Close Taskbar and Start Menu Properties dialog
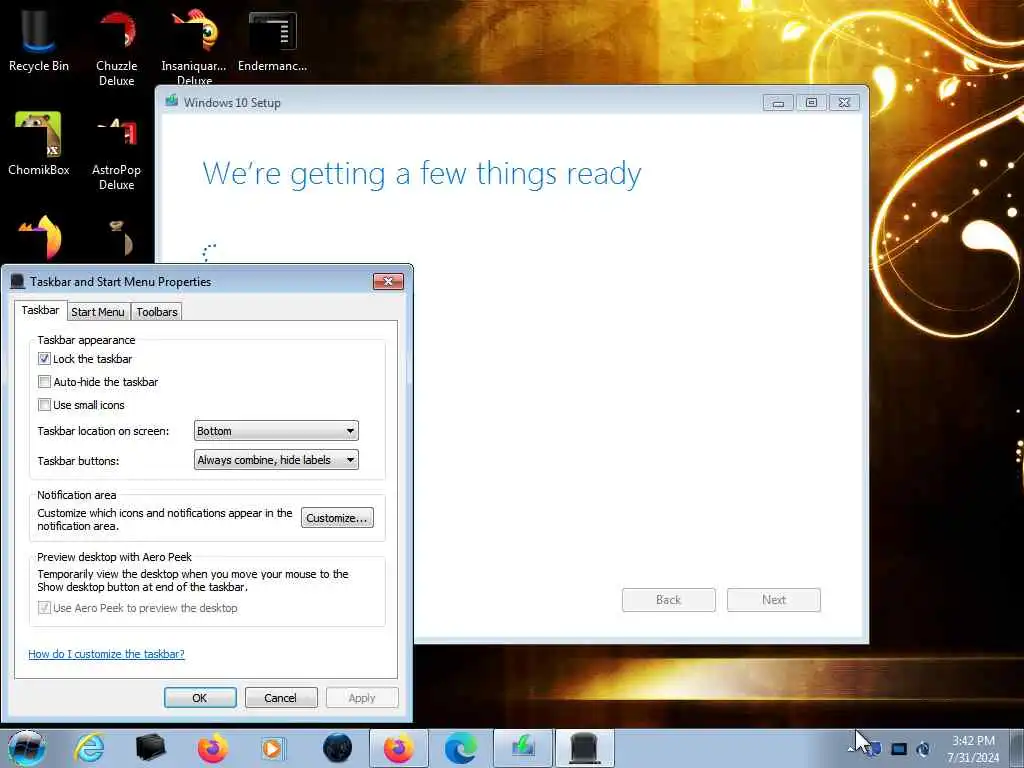Viewport: 1024px width, 768px height. tap(389, 281)
